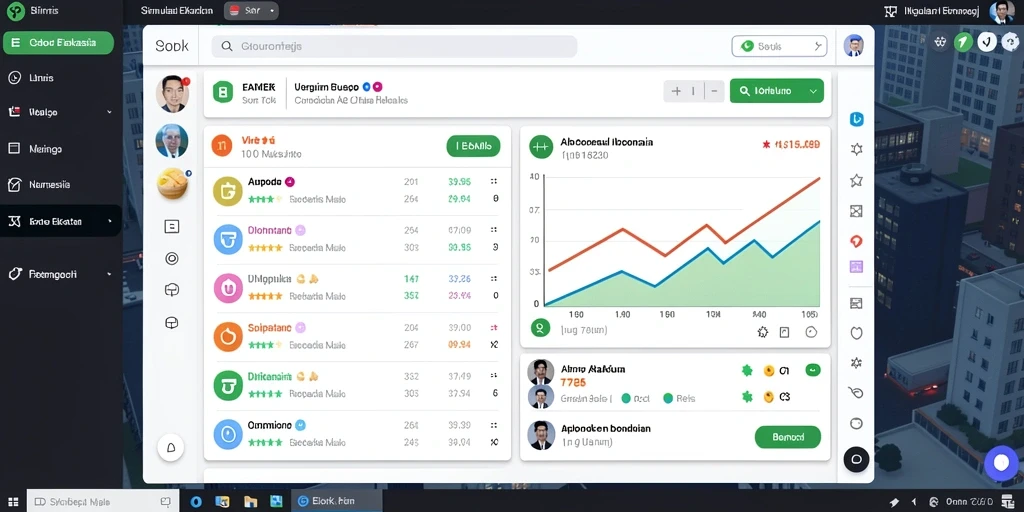
Task: Click the settings gear below the chart
Action: (762, 332)
